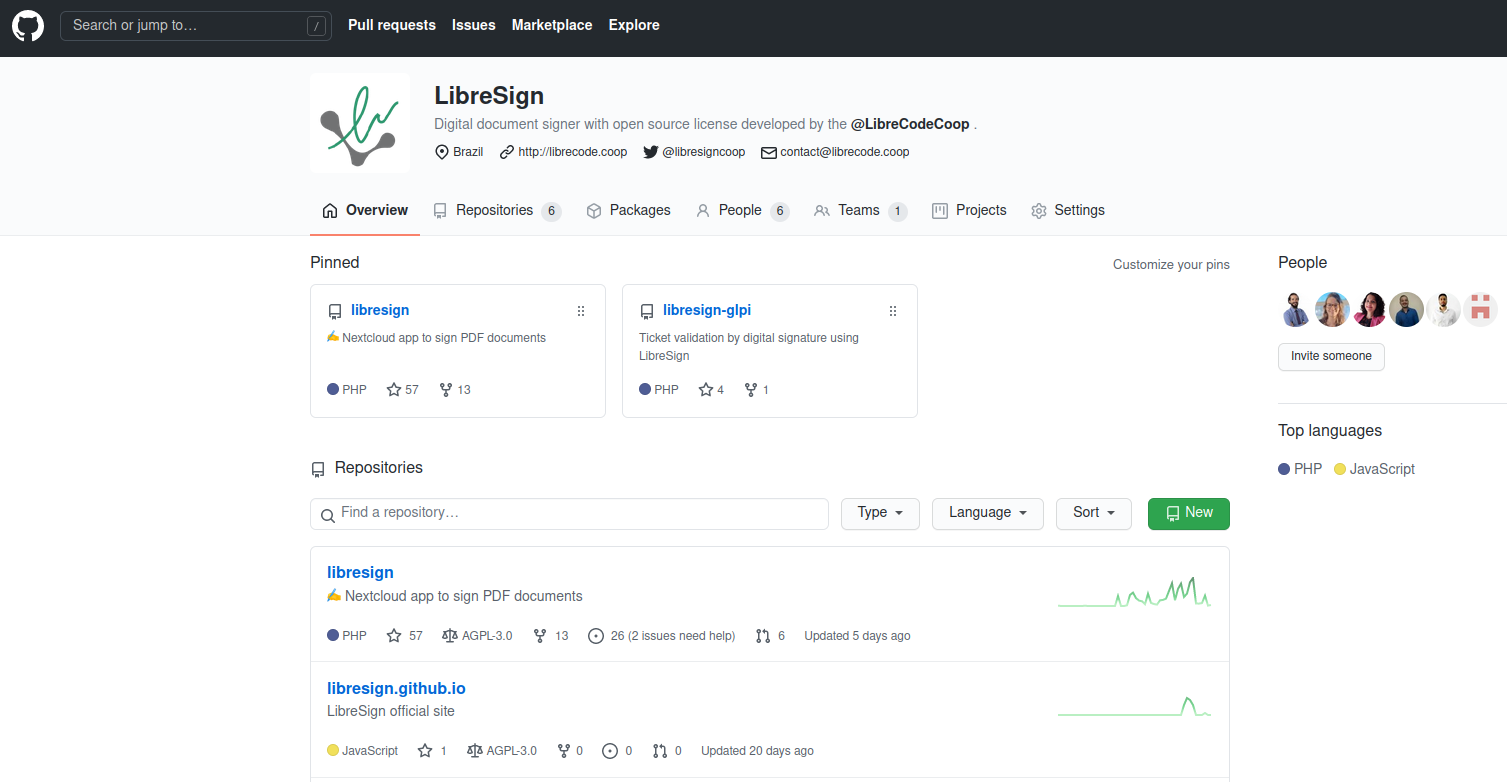Click the link chain icon beside librecode.coop
Viewport: 1507px width, 782px height.
click(507, 152)
